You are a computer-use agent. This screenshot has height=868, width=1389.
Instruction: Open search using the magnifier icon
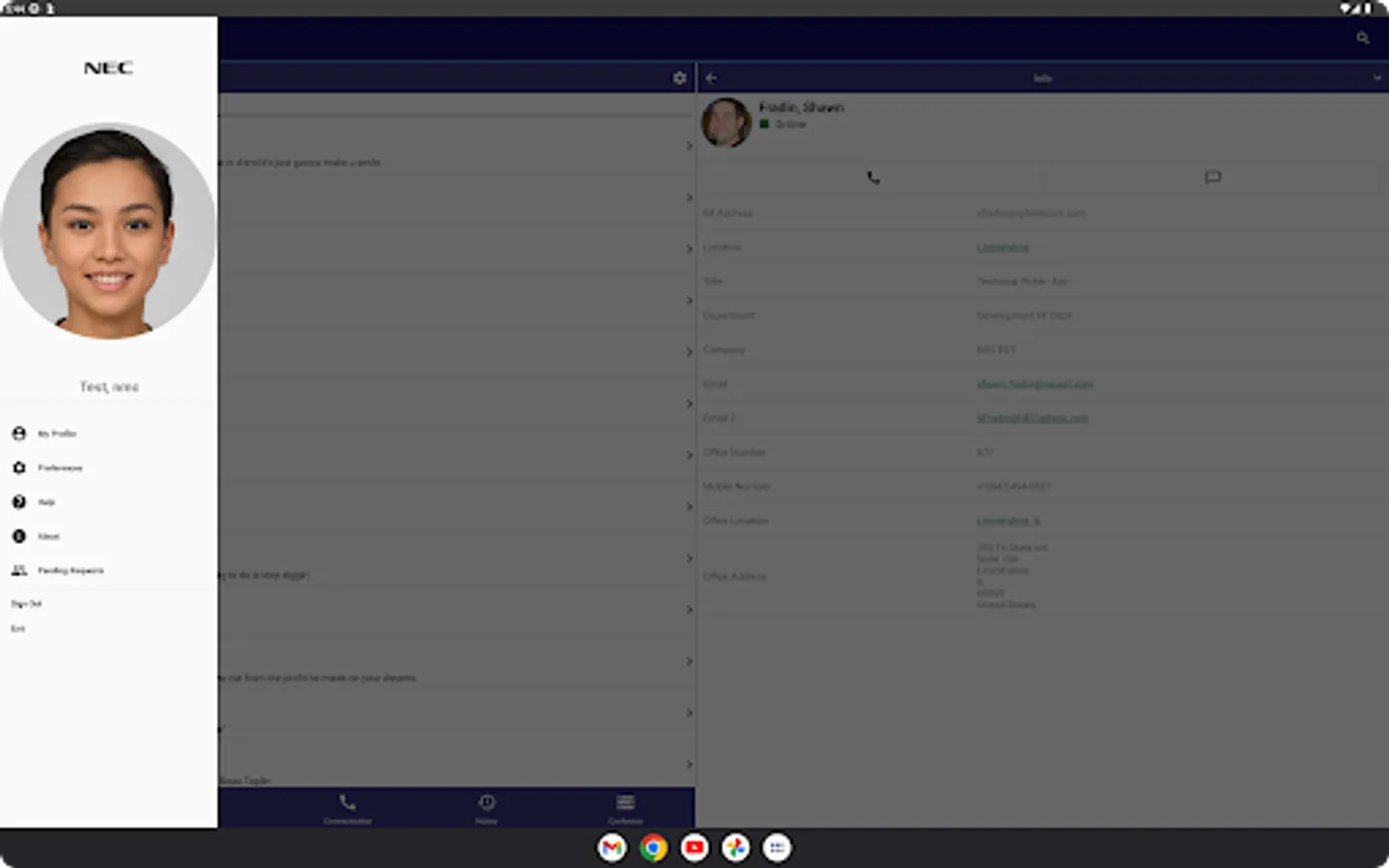pos(1362,38)
